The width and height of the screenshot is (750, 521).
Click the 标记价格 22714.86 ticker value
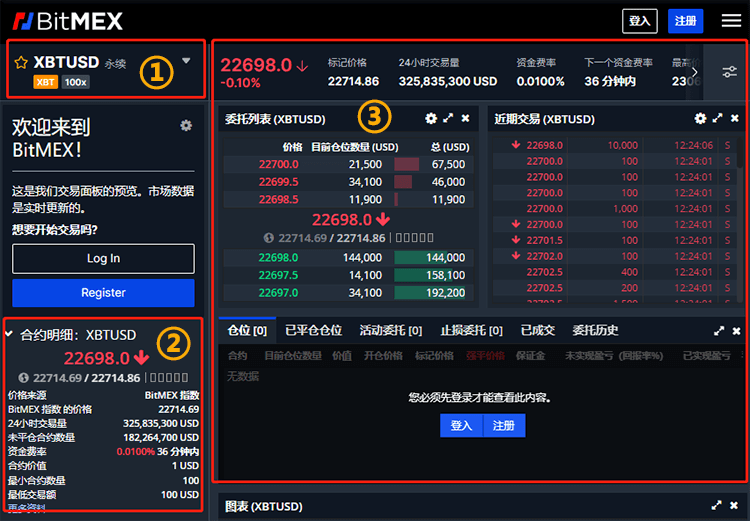click(x=353, y=82)
